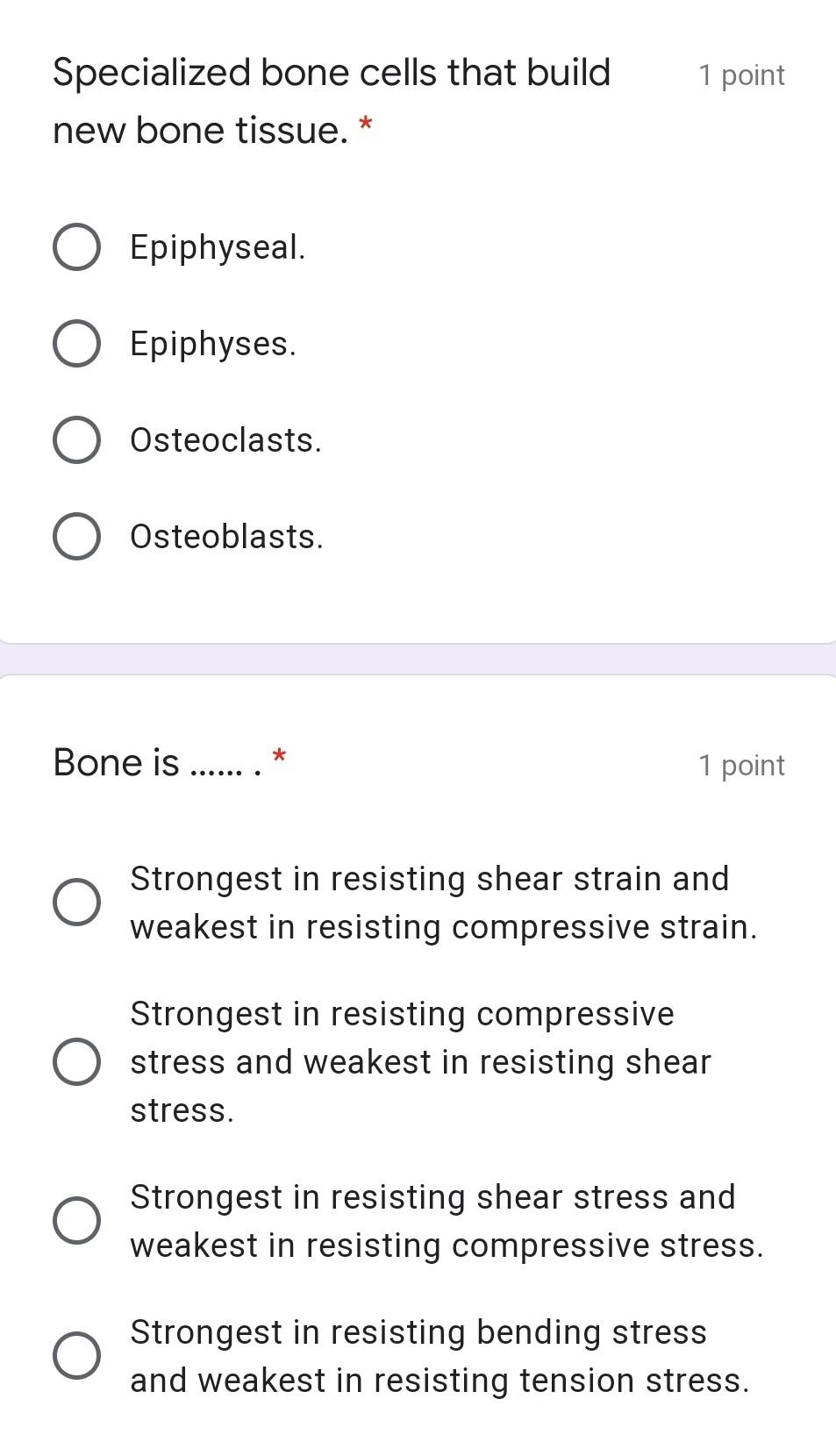
Task: Click the '1 point' label beside 'Bone is'
Action: pos(741,766)
